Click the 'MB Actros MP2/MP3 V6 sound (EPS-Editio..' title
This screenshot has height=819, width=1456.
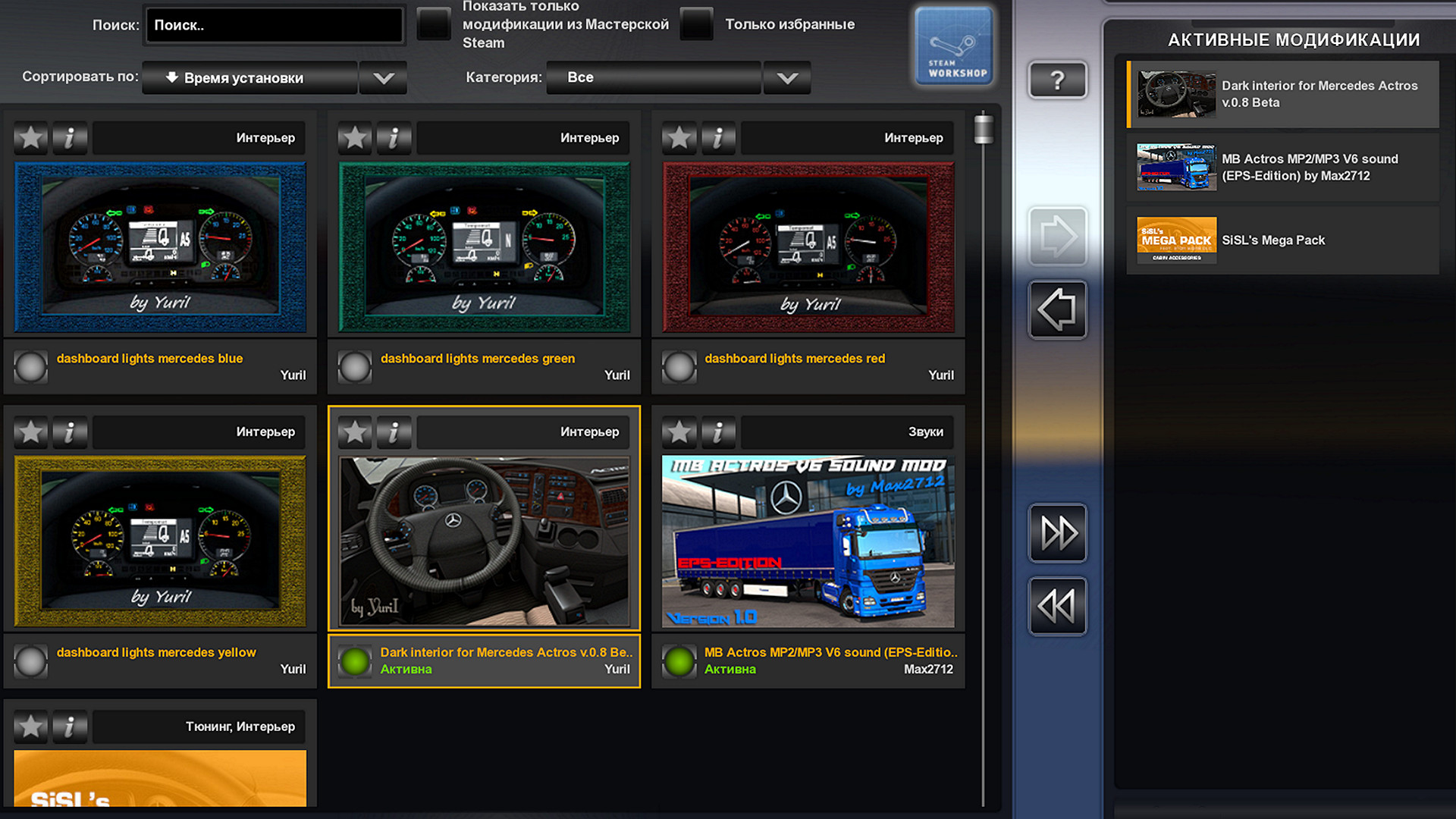831,652
